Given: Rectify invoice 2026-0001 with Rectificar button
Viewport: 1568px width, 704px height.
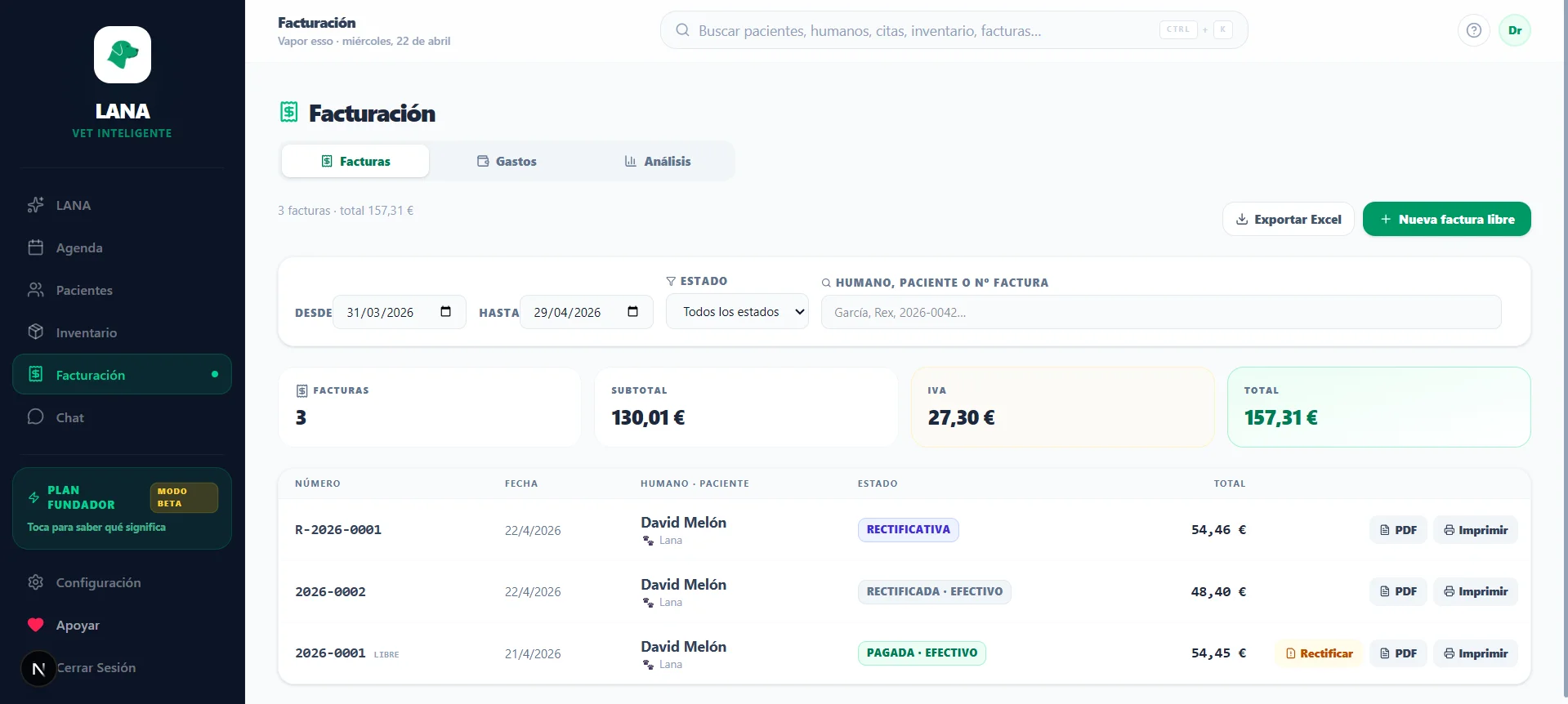Looking at the screenshot, I should (x=1319, y=653).
